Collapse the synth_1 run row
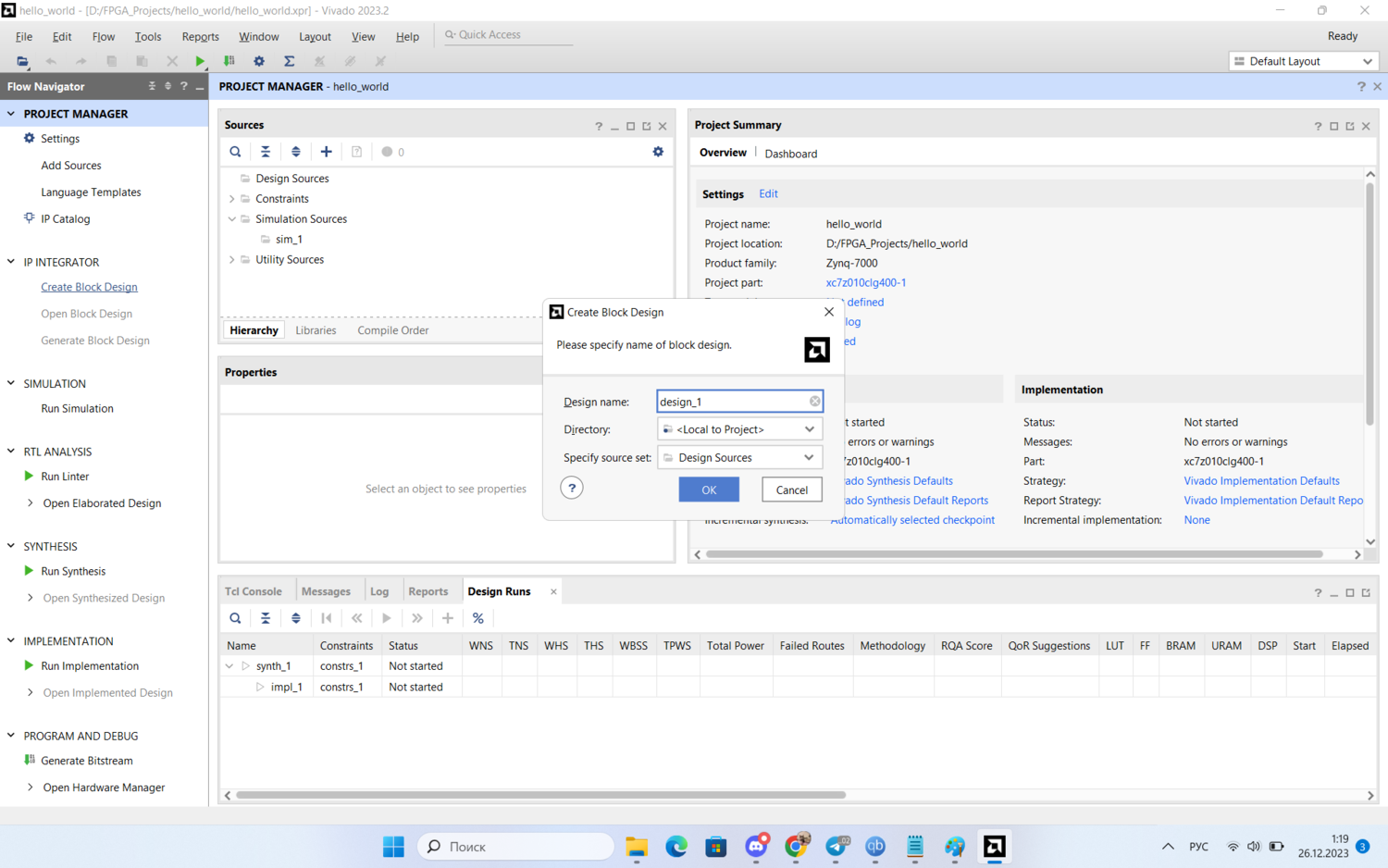Viewport: 1388px width, 868px height. pyautogui.click(x=229, y=666)
